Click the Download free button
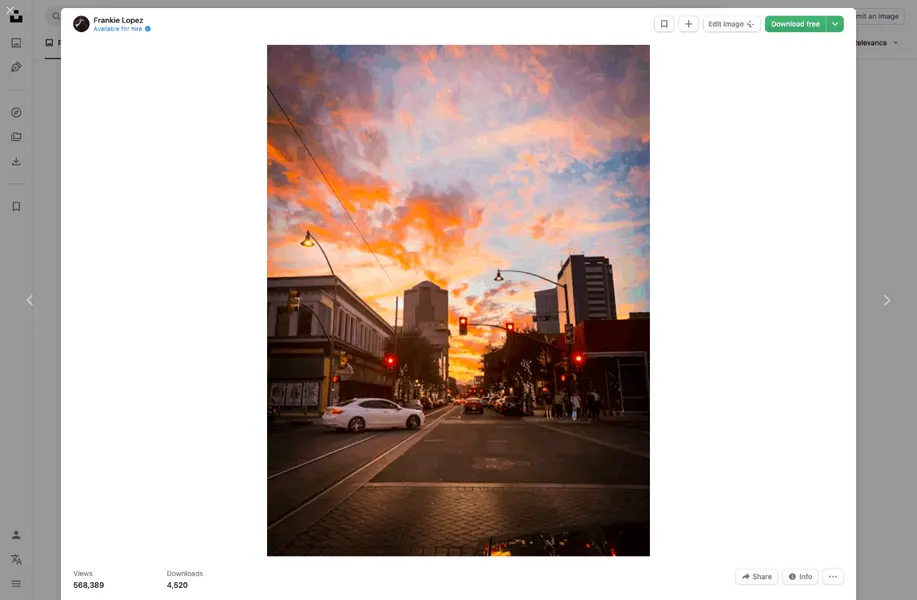 (x=795, y=24)
